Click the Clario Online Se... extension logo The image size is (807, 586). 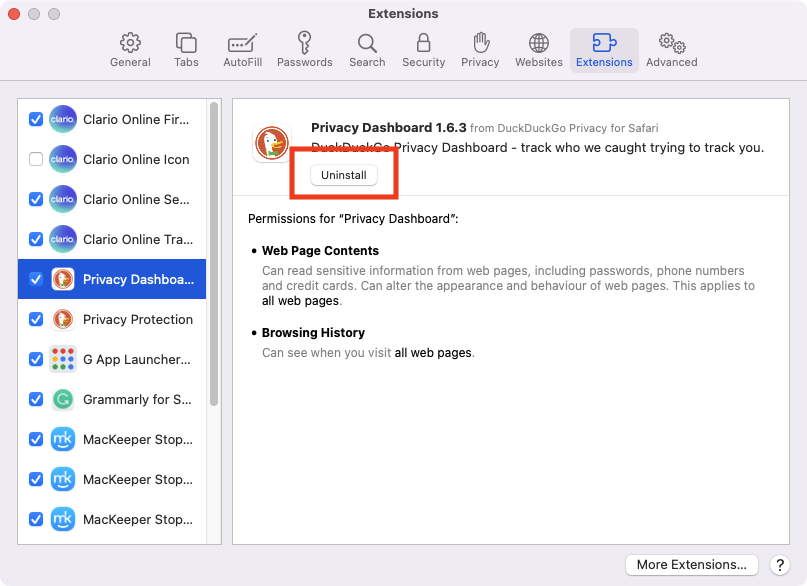[x=63, y=199]
